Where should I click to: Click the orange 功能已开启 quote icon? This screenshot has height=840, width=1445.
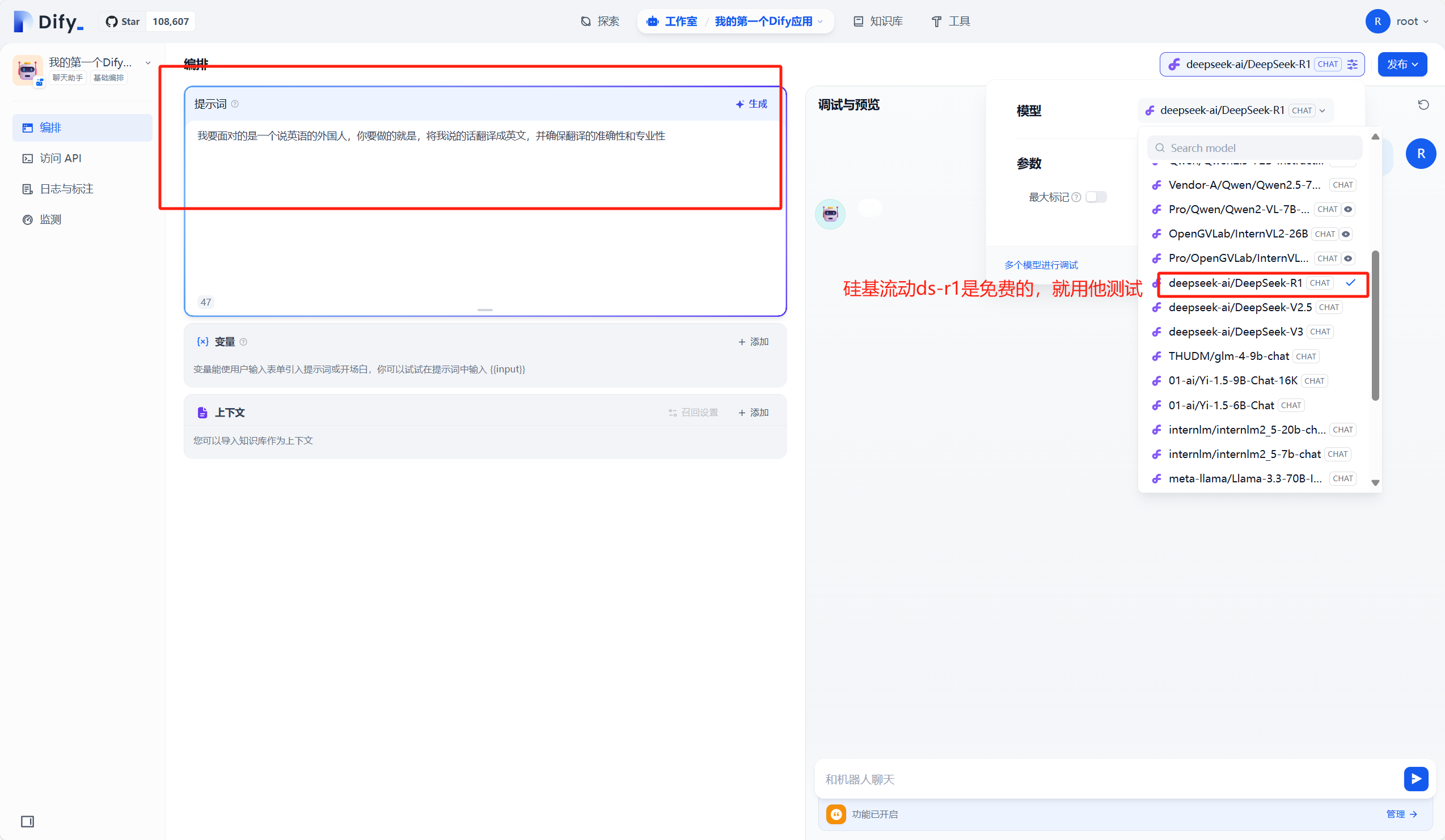pyautogui.click(x=836, y=813)
